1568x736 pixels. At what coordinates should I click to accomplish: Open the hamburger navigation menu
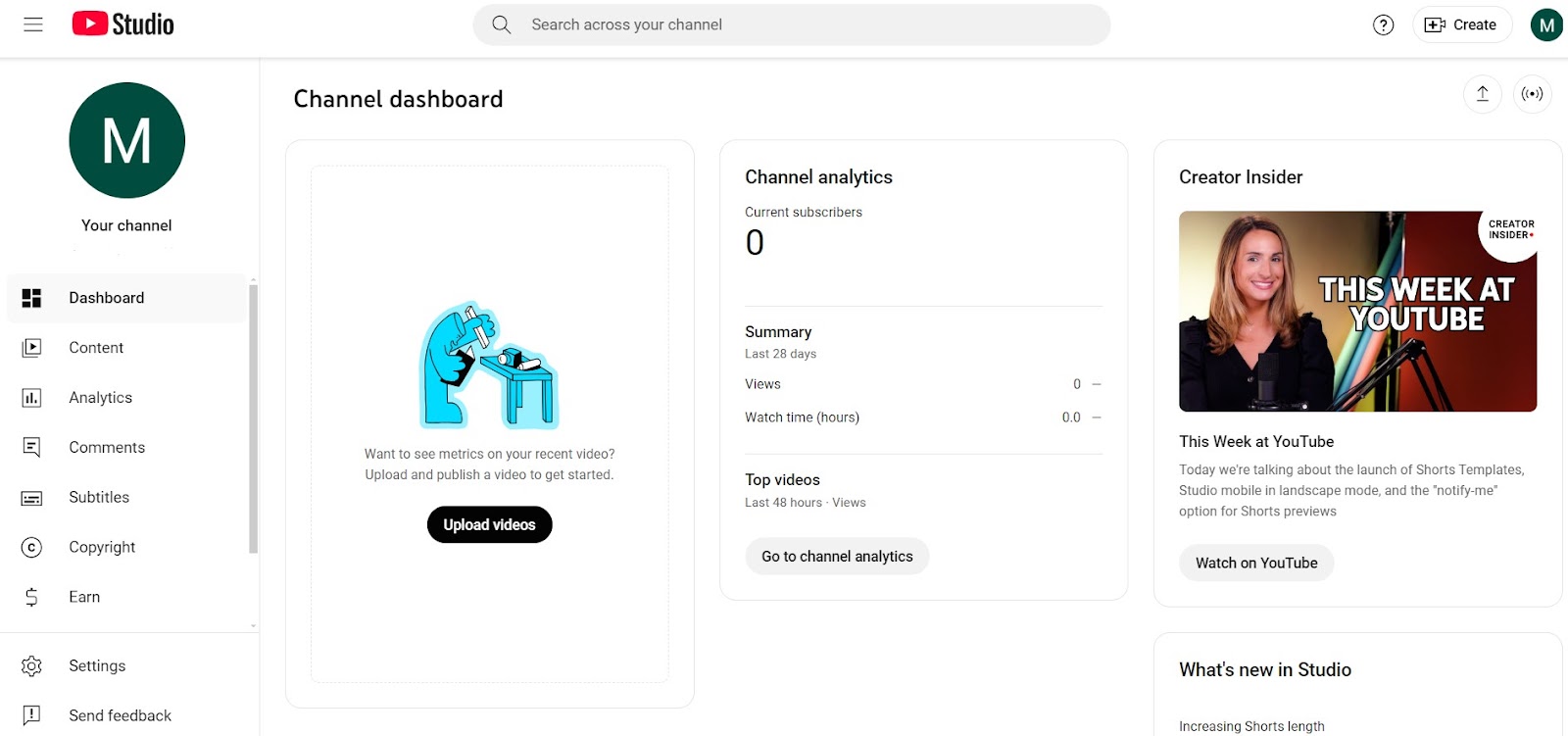coord(33,25)
